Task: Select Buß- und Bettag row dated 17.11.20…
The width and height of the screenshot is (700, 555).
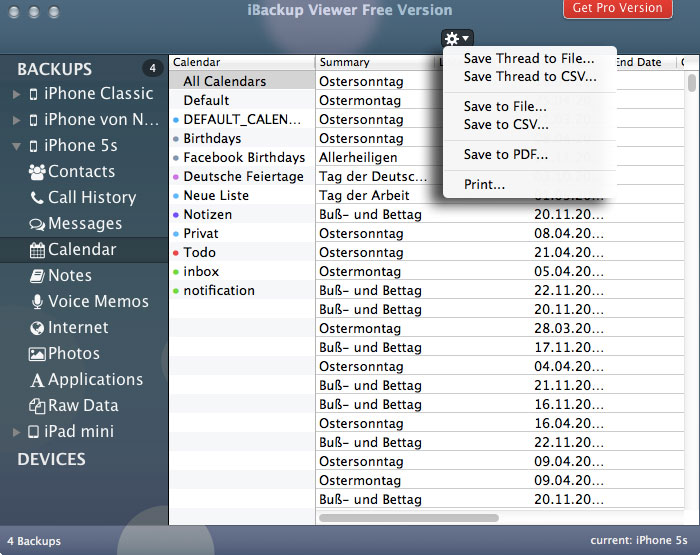Action: 500,348
